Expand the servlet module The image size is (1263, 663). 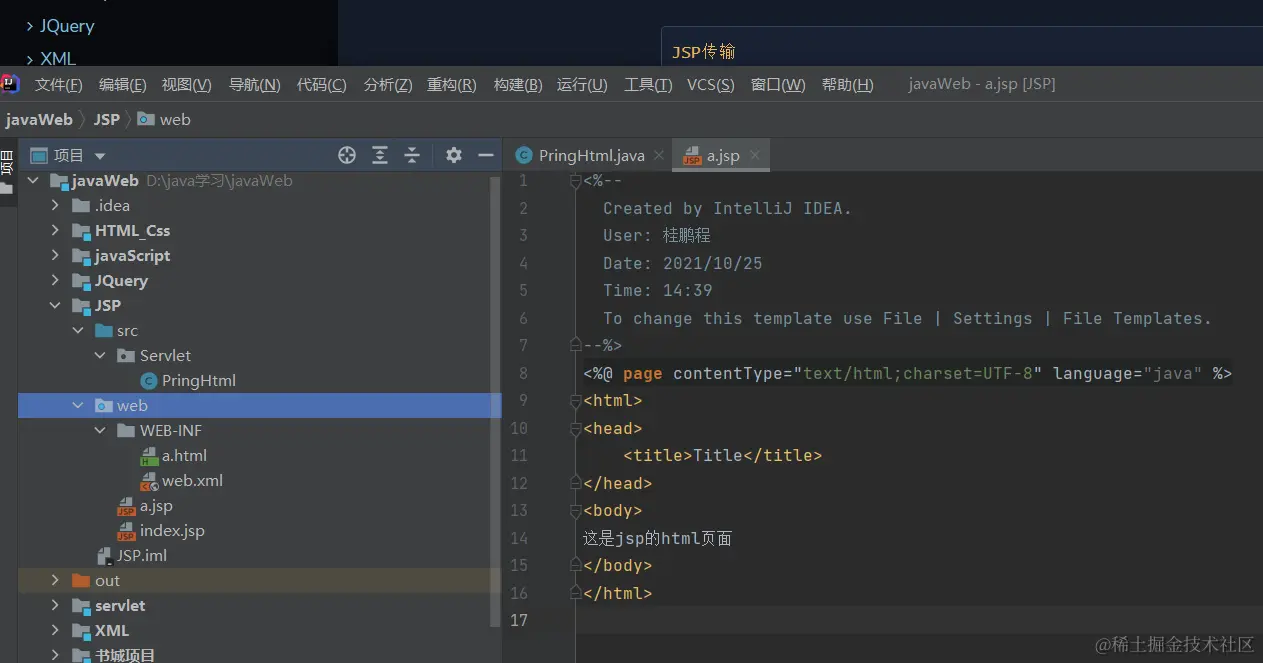[x=56, y=606]
